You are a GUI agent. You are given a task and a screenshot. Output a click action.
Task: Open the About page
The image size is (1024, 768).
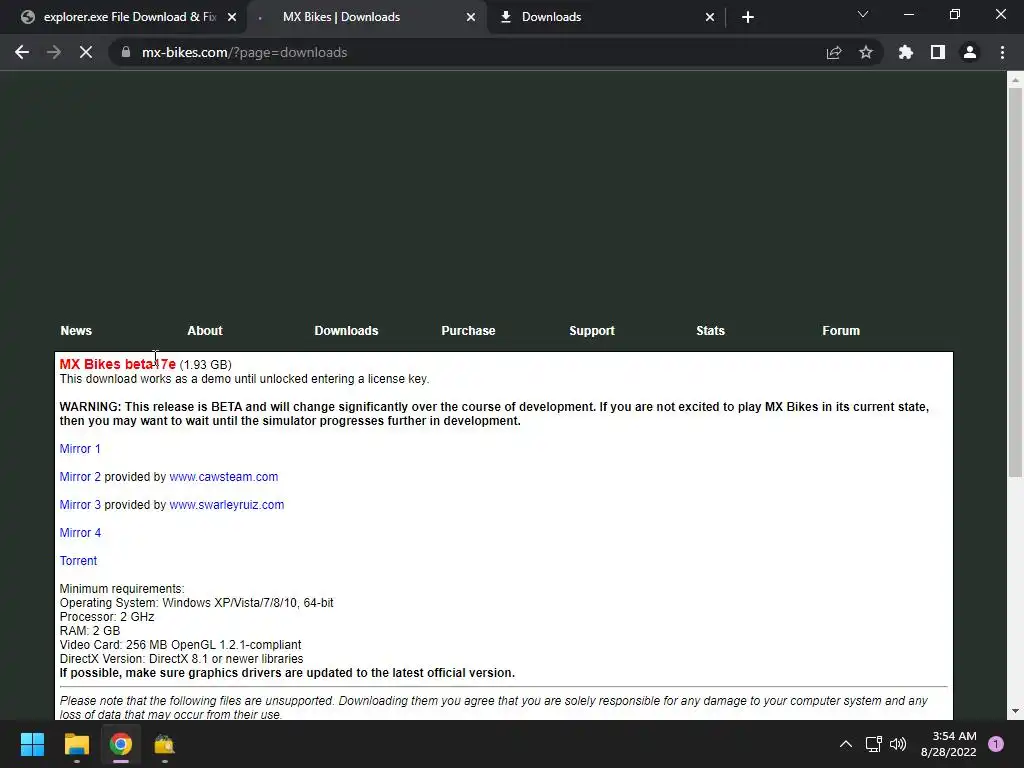(x=205, y=330)
